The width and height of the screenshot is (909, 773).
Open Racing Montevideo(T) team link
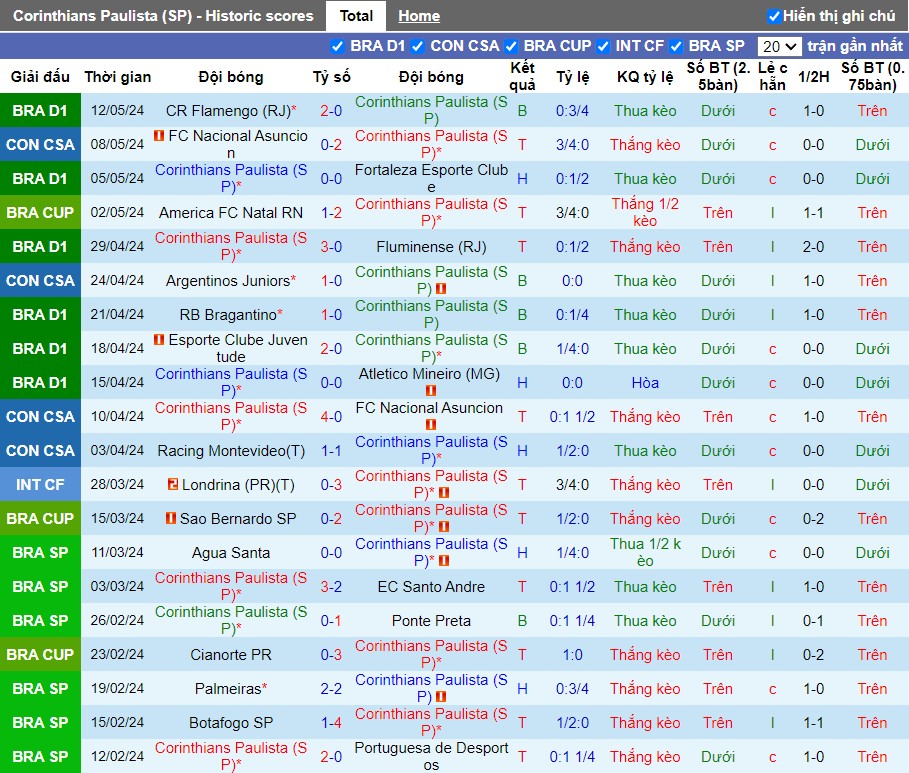[x=231, y=451]
